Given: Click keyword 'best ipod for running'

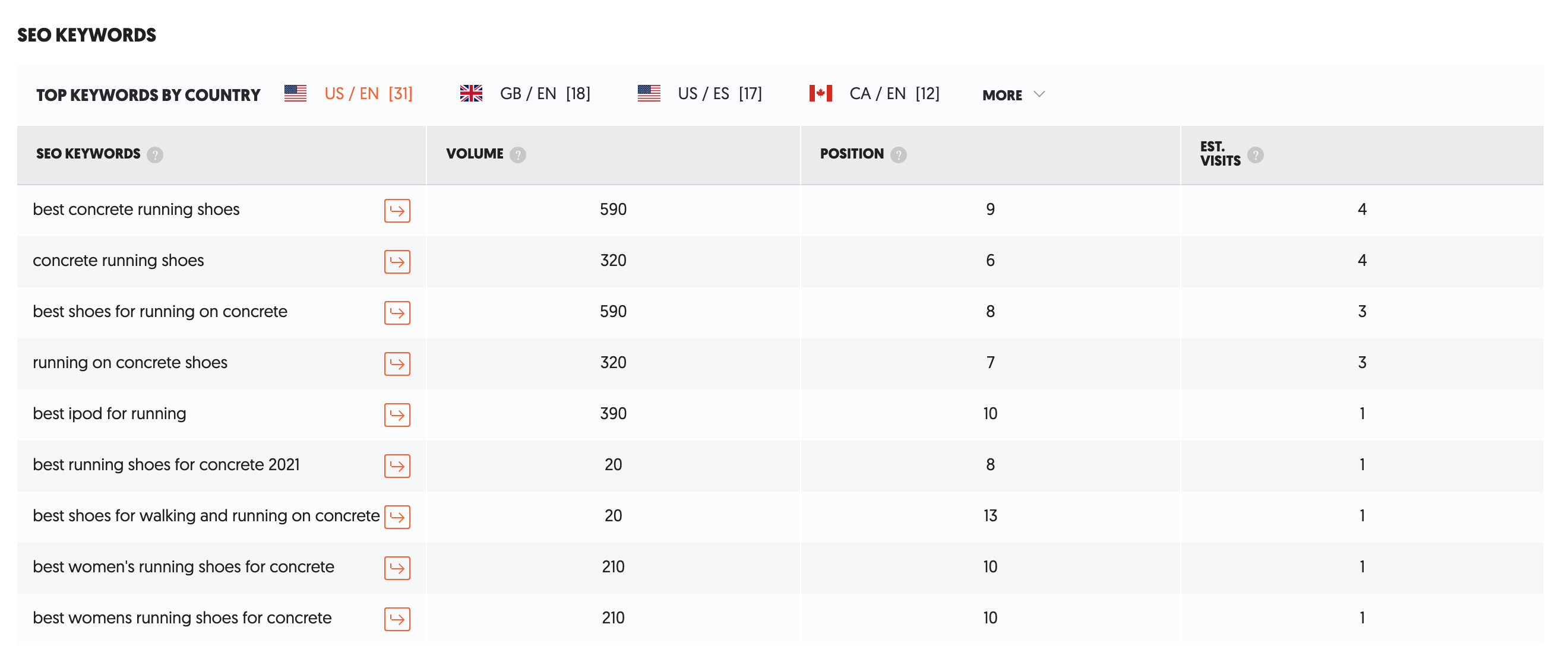Looking at the screenshot, I should pos(109,414).
